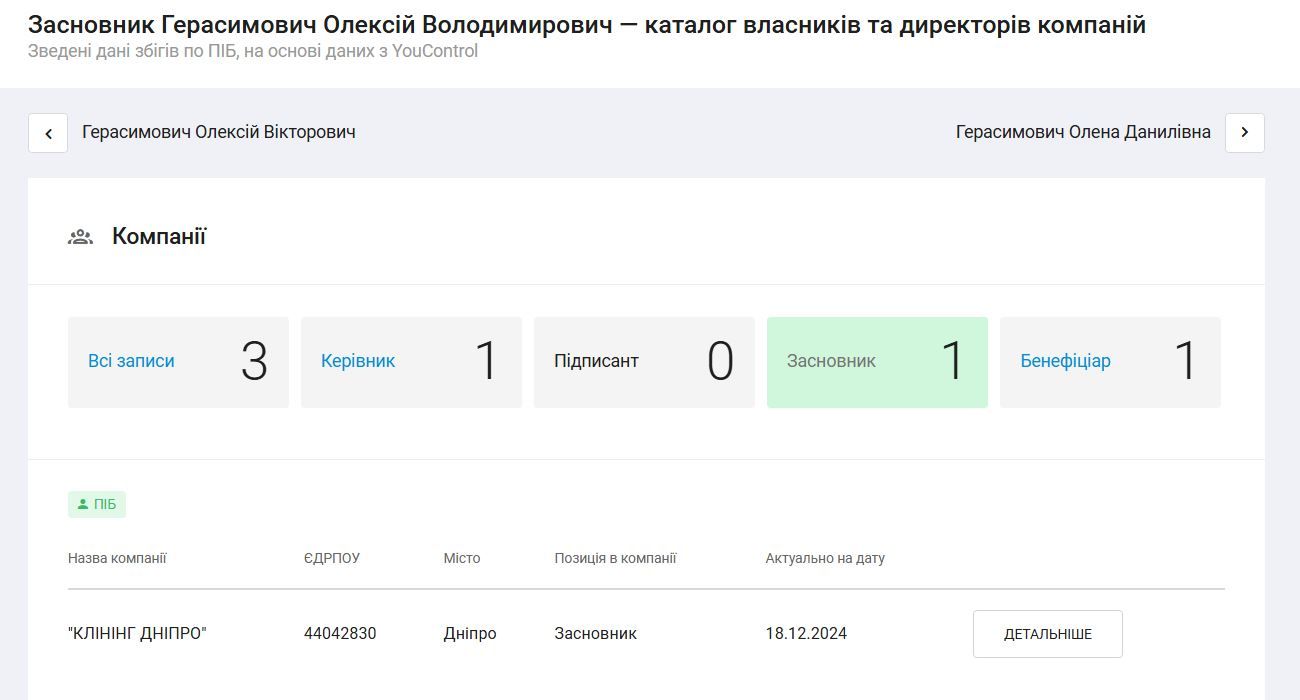Viewport: 1300px width, 700px height.
Task: Select the Керівник filter card
Action: pos(410,362)
